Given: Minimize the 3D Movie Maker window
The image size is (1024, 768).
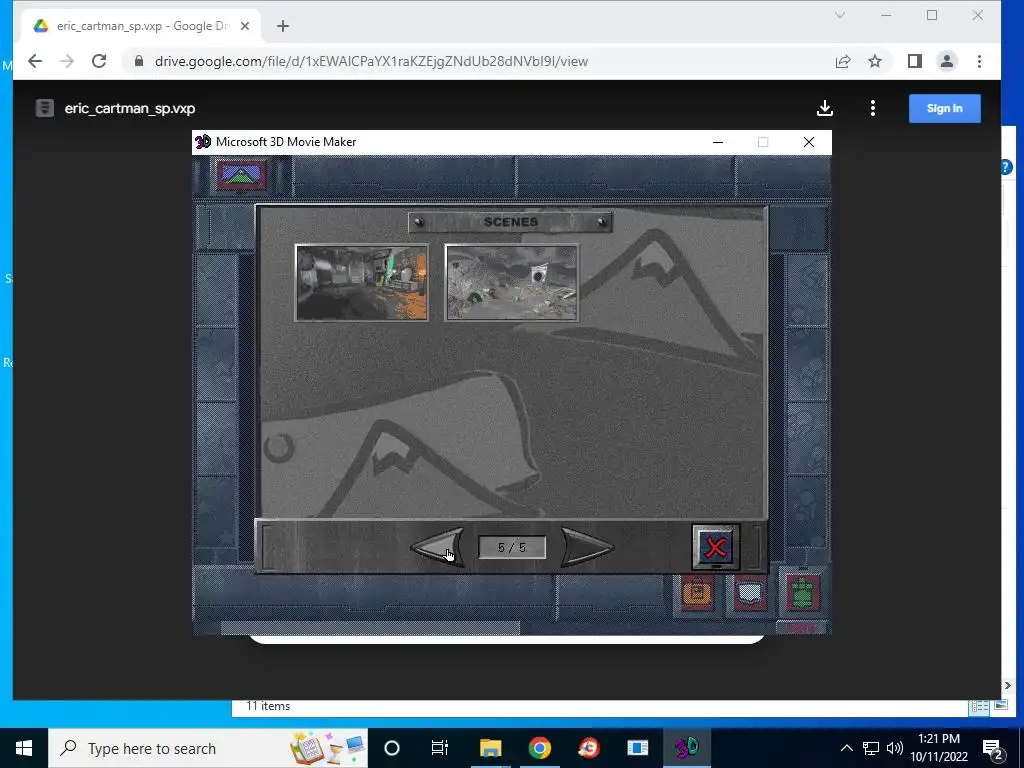Looking at the screenshot, I should [x=718, y=142].
